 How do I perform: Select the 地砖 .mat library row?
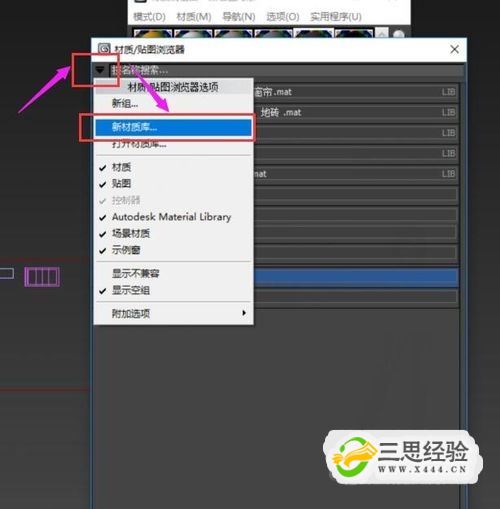(355, 112)
